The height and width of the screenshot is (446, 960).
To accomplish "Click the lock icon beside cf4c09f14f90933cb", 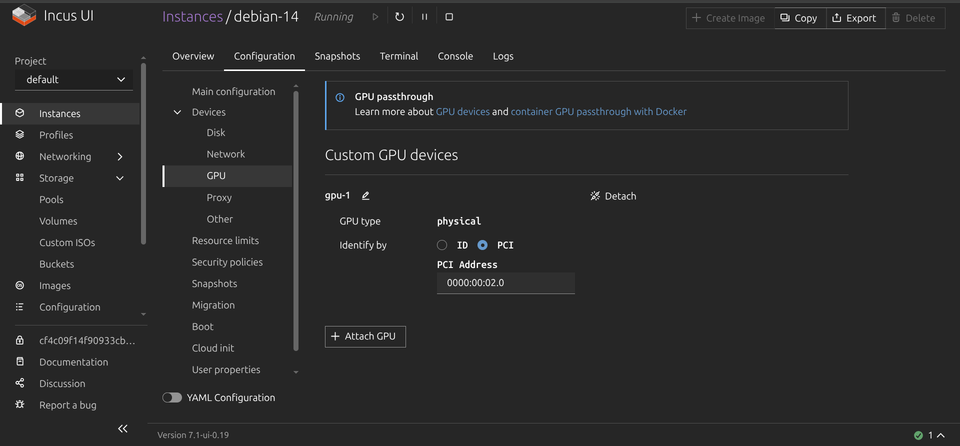I will pyautogui.click(x=20, y=341).
